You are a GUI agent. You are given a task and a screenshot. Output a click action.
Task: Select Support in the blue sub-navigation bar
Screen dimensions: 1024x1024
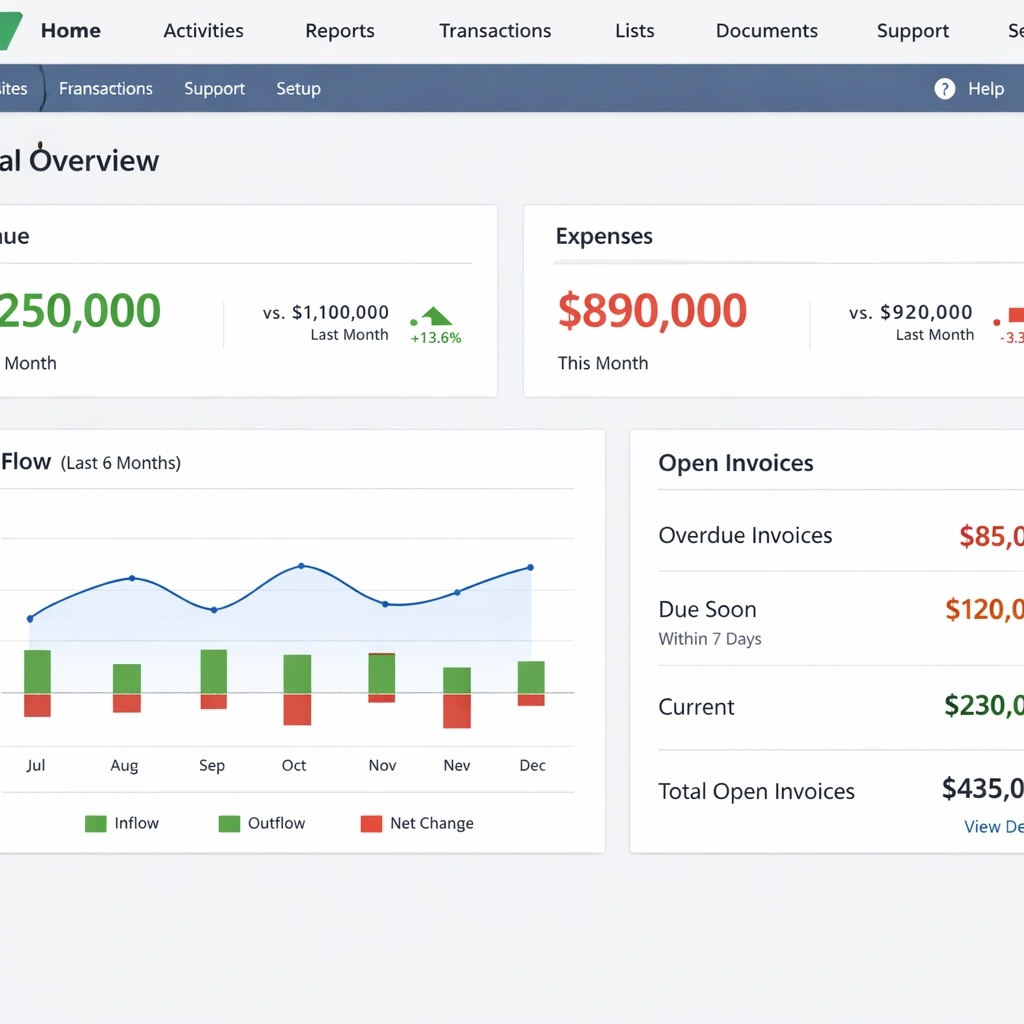click(x=214, y=89)
